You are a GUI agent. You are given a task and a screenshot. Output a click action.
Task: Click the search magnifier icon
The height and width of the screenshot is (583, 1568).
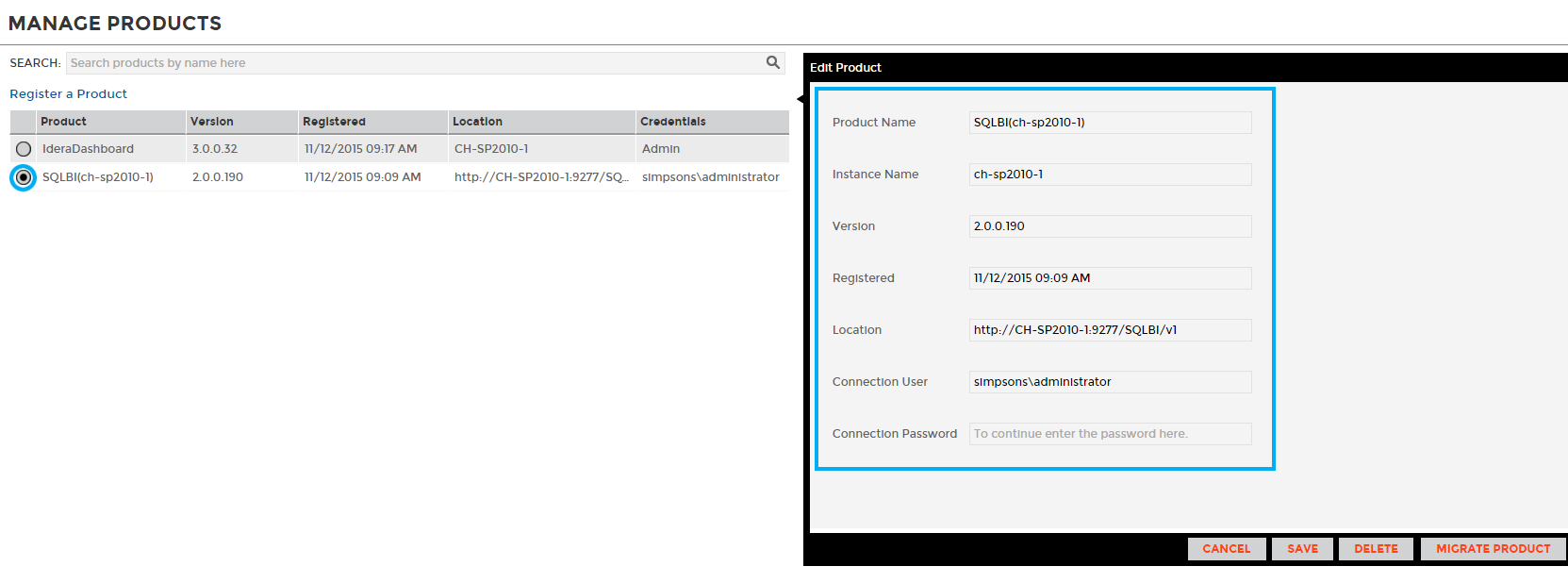773,62
